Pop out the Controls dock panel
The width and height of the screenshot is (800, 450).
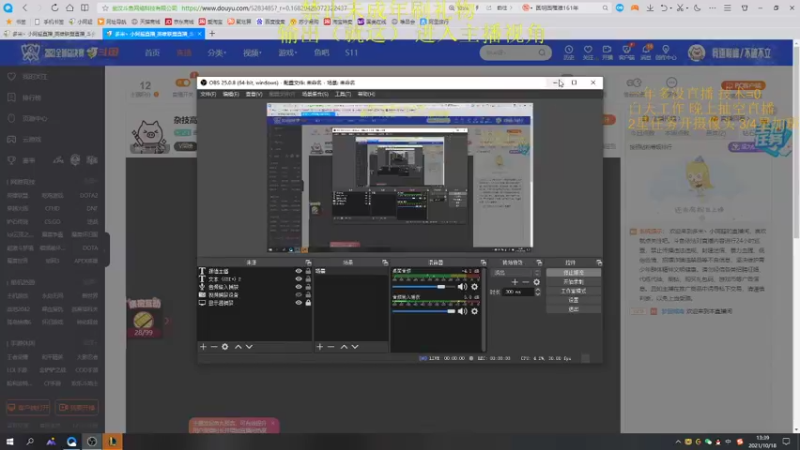click(599, 262)
